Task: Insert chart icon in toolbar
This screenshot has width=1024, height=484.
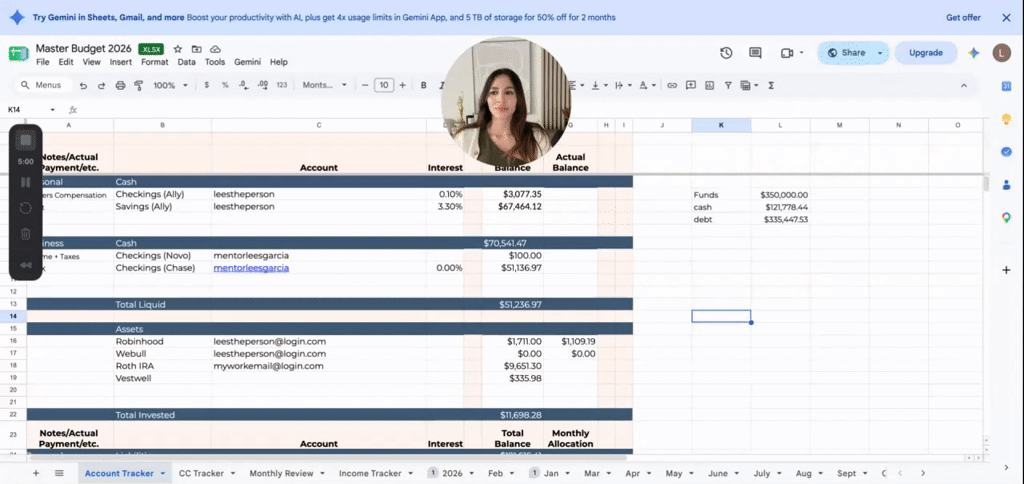Action: click(x=710, y=86)
